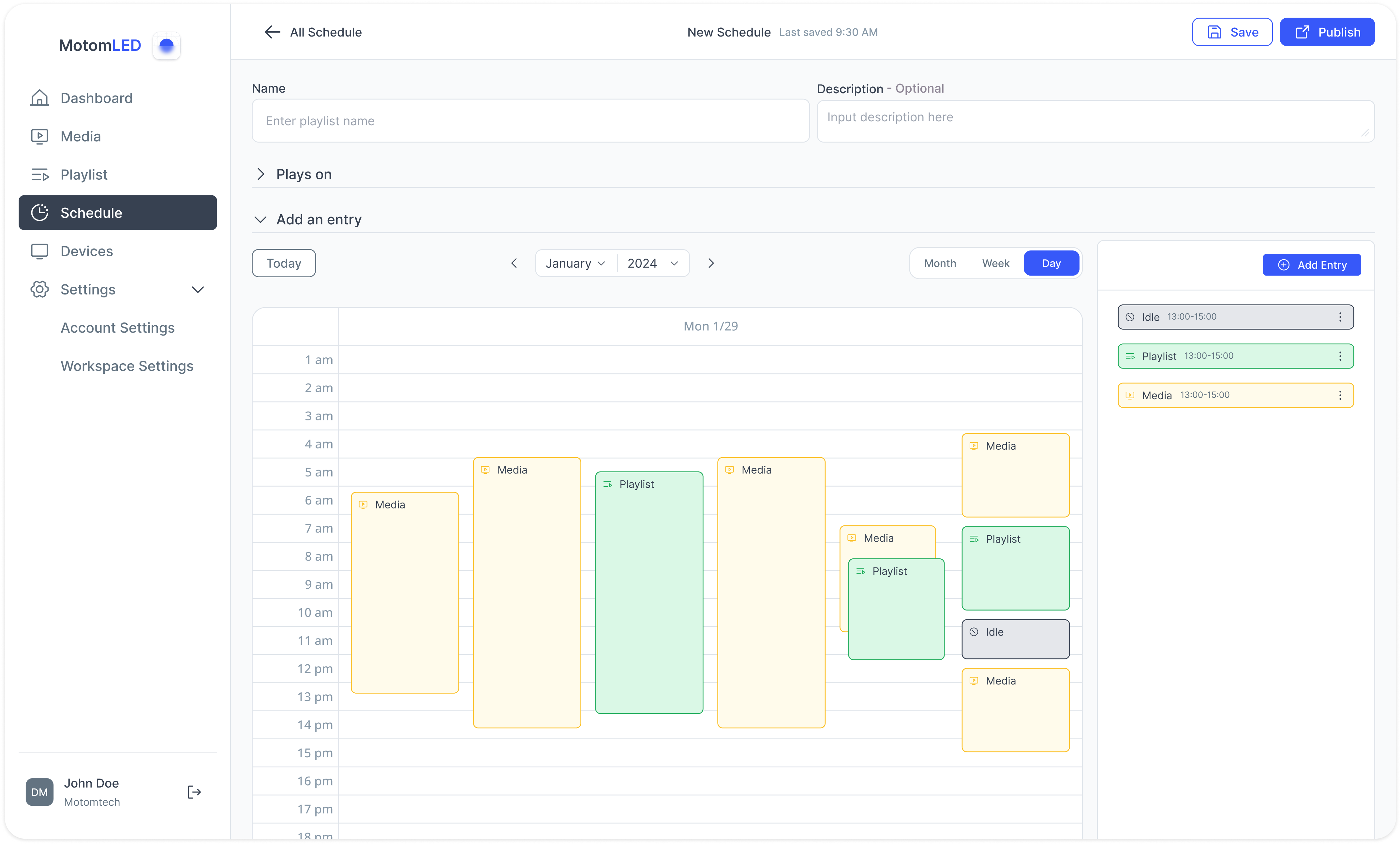
Task: Open options menu for Idle 13:00-15:00 entry
Action: (1340, 317)
